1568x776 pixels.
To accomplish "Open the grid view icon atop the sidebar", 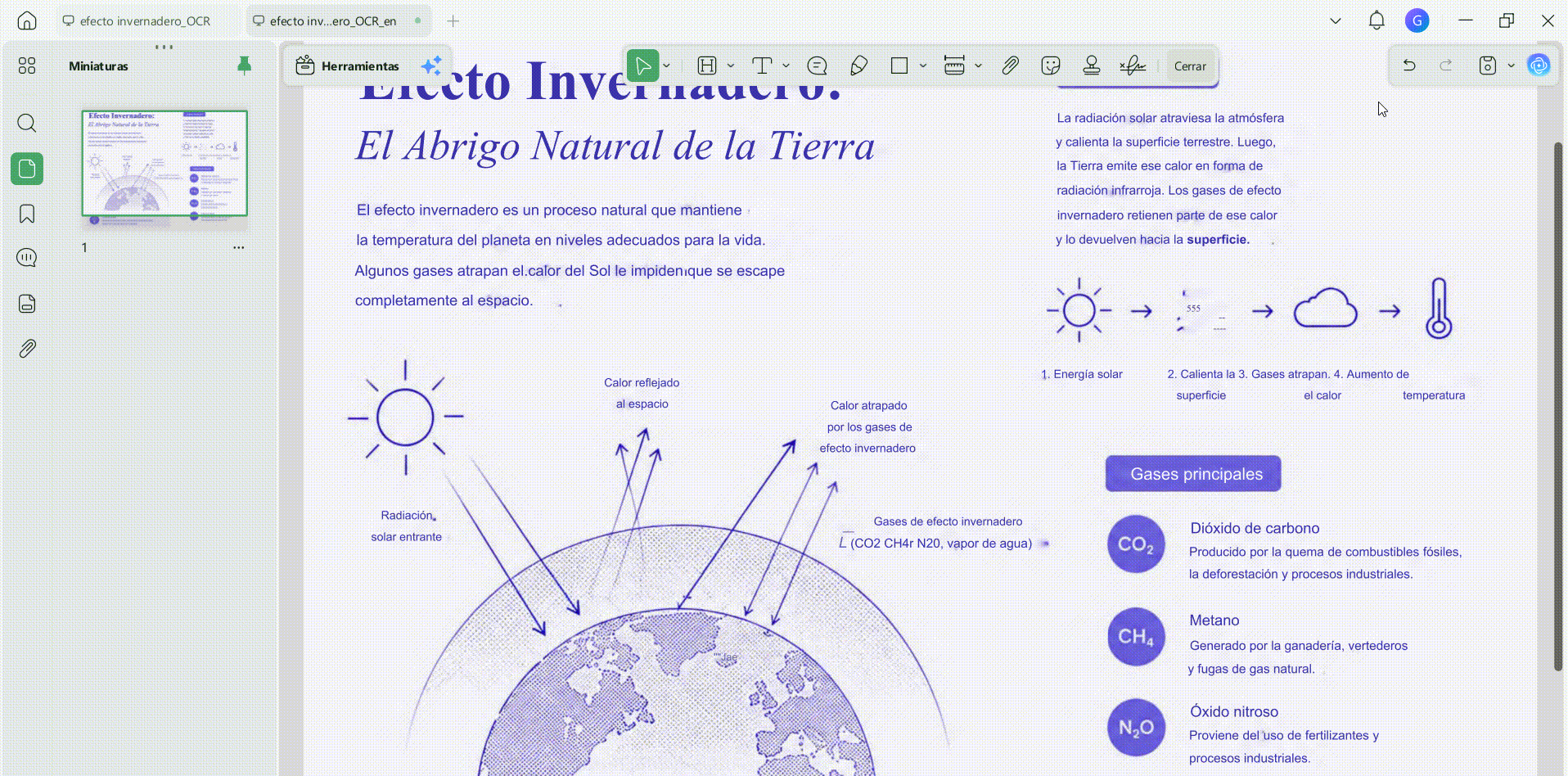I will coord(27,65).
